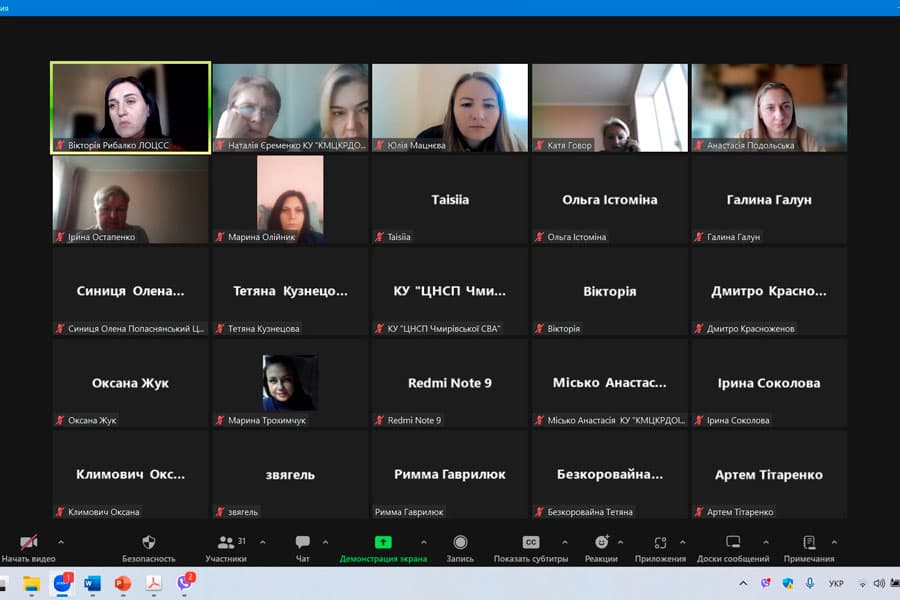Open File Explorer from the taskbar
Image resolution: width=900 pixels, height=600 pixels.
point(31,584)
